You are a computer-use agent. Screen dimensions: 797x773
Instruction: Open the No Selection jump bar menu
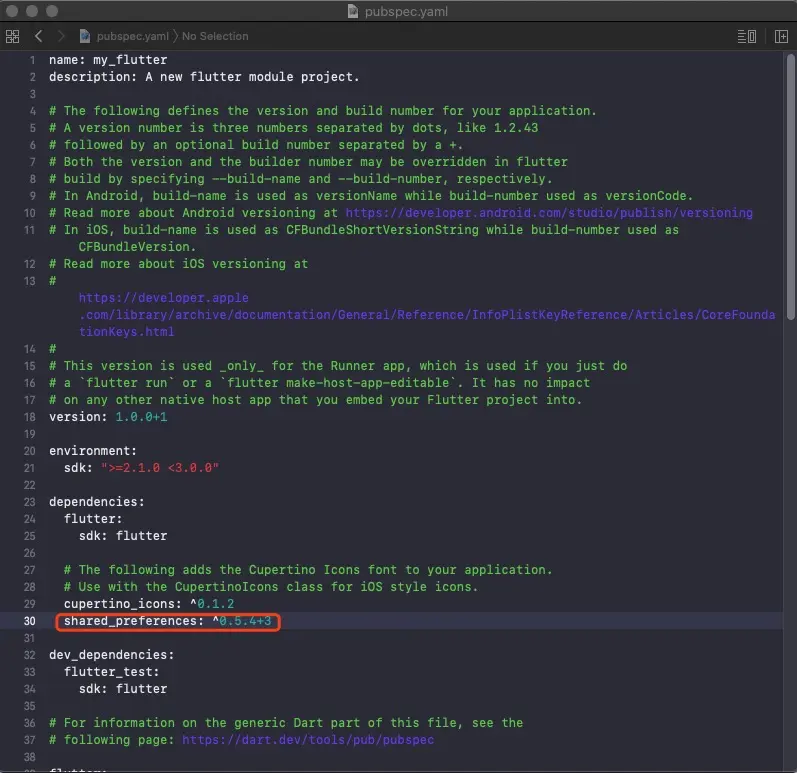(x=215, y=36)
